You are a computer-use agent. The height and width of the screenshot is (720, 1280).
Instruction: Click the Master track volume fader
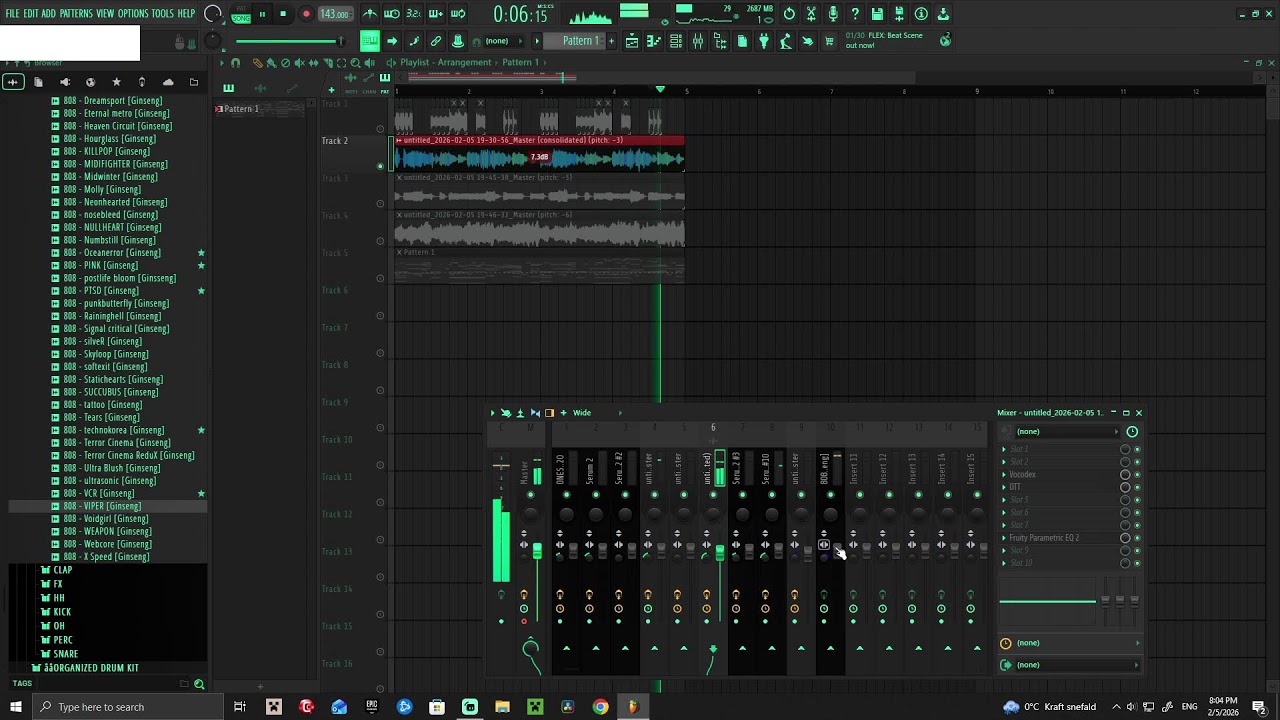[x=537, y=552]
